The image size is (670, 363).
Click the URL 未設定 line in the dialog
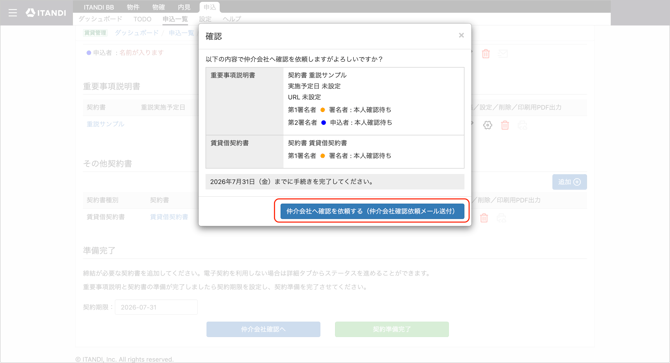(x=304, y=97)
